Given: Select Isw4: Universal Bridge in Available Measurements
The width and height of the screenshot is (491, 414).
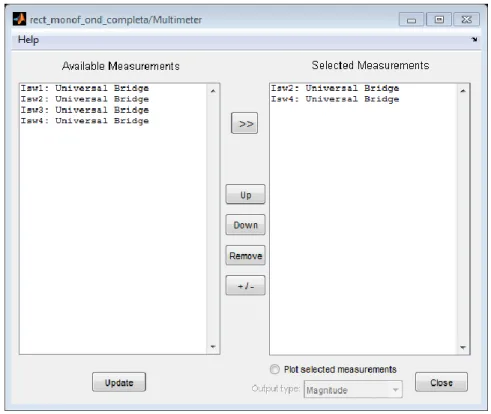Looking at the screenshot, I should [85, 121].
